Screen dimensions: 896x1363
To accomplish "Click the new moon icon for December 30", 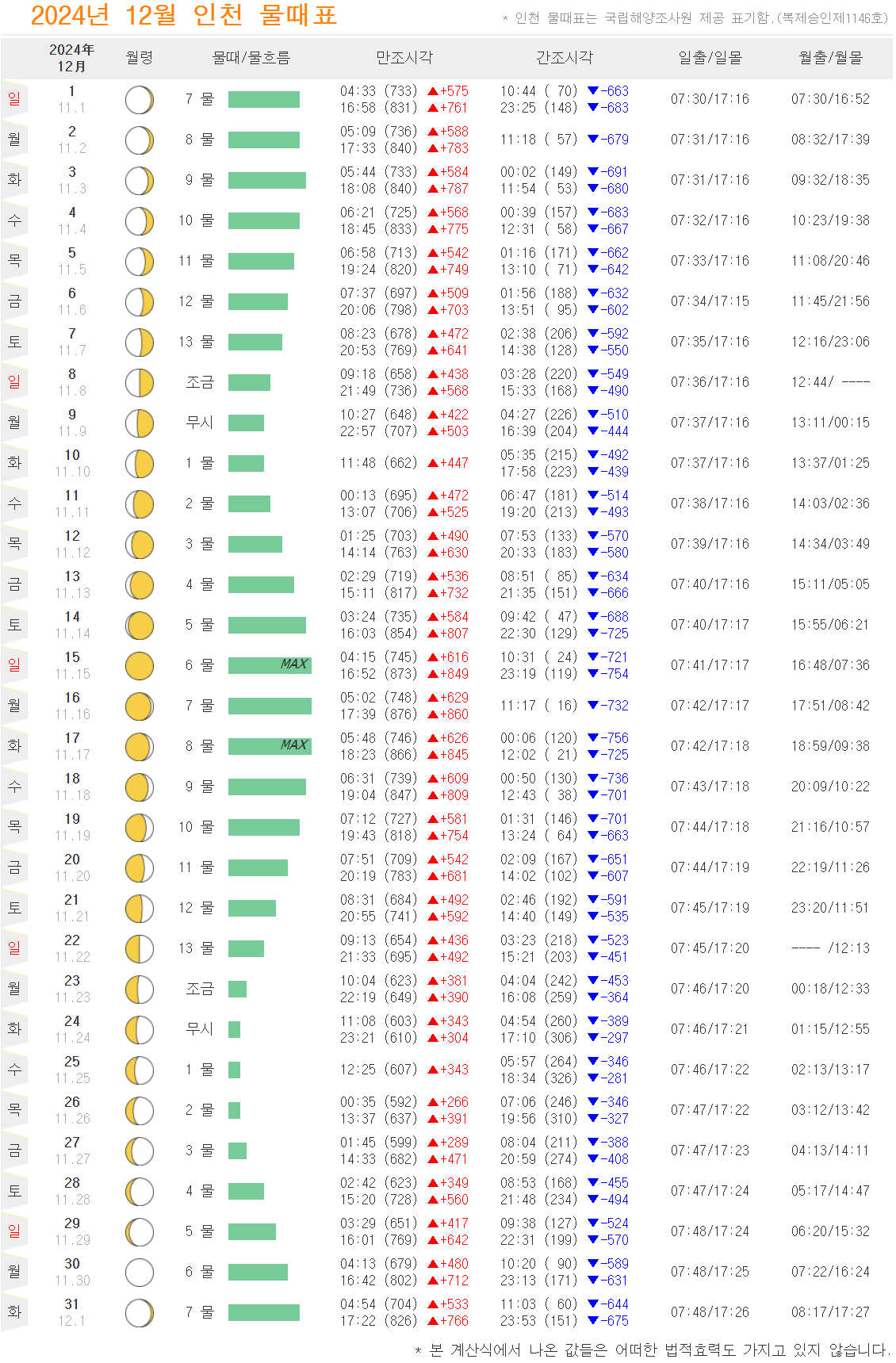I will coord(140,1273).
